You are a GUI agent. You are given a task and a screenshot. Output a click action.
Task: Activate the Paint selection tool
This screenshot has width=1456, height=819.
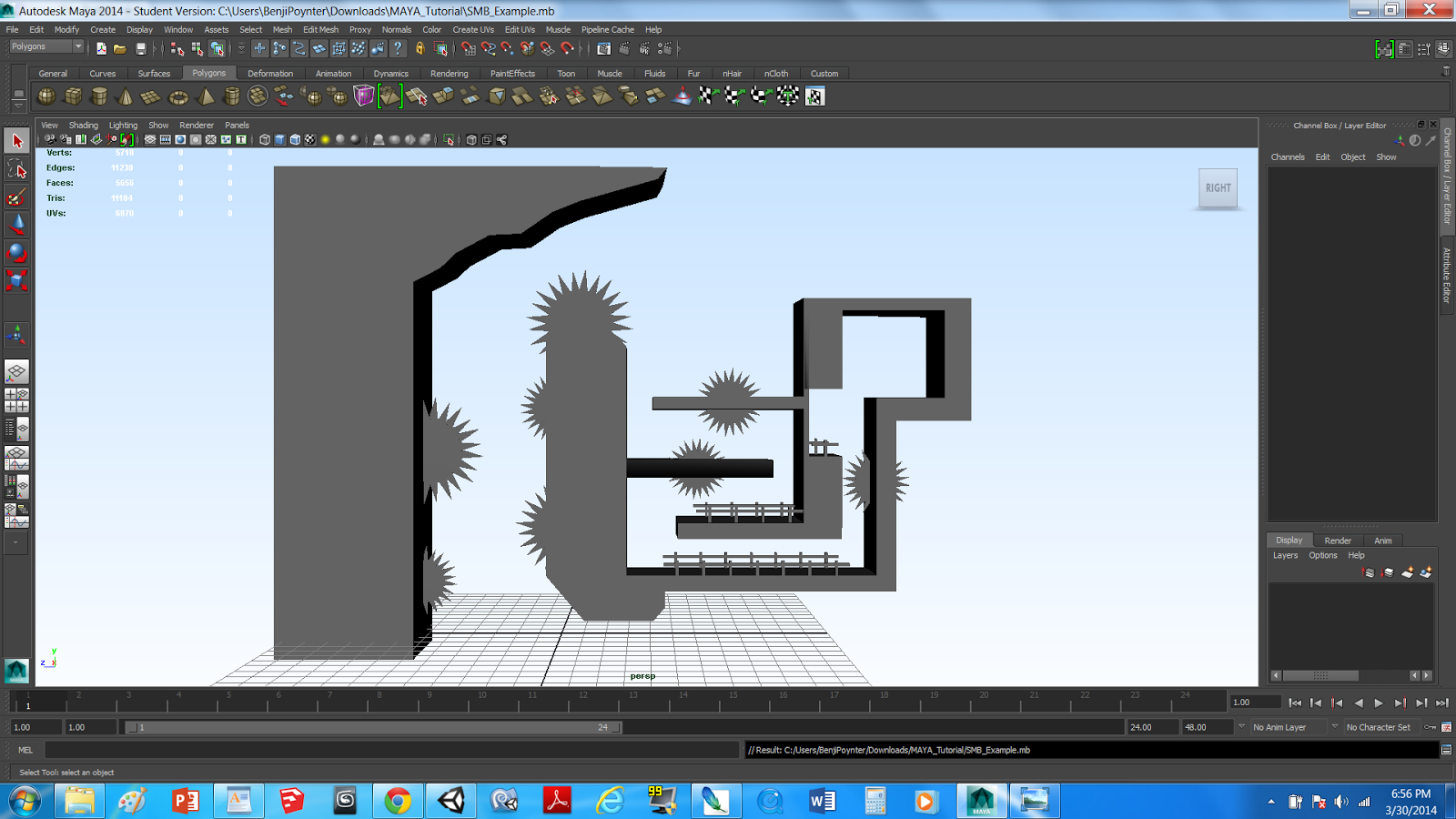pyautogui.click(x=16, y=197)
